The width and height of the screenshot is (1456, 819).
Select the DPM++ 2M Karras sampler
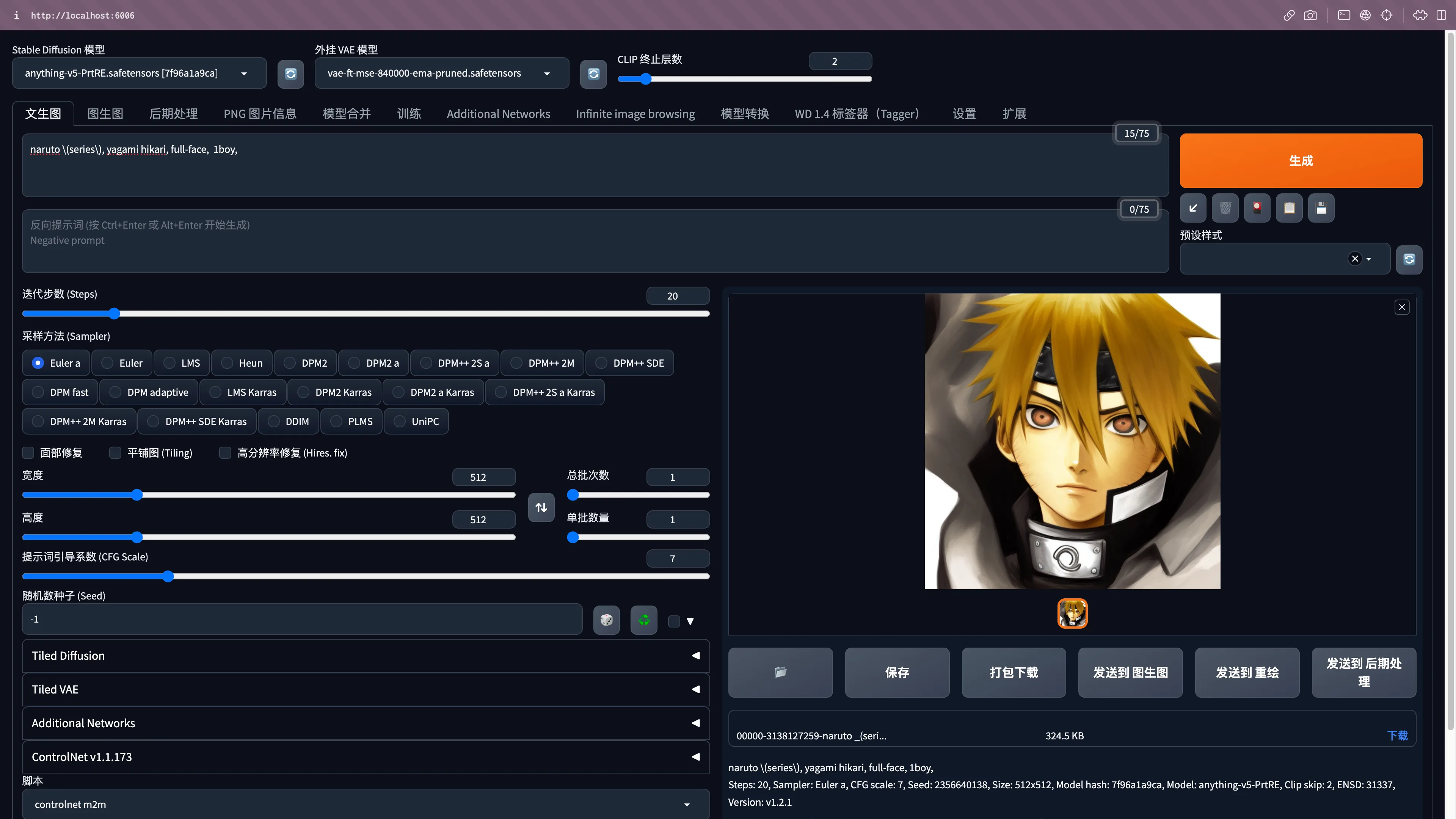pos(79,422)
